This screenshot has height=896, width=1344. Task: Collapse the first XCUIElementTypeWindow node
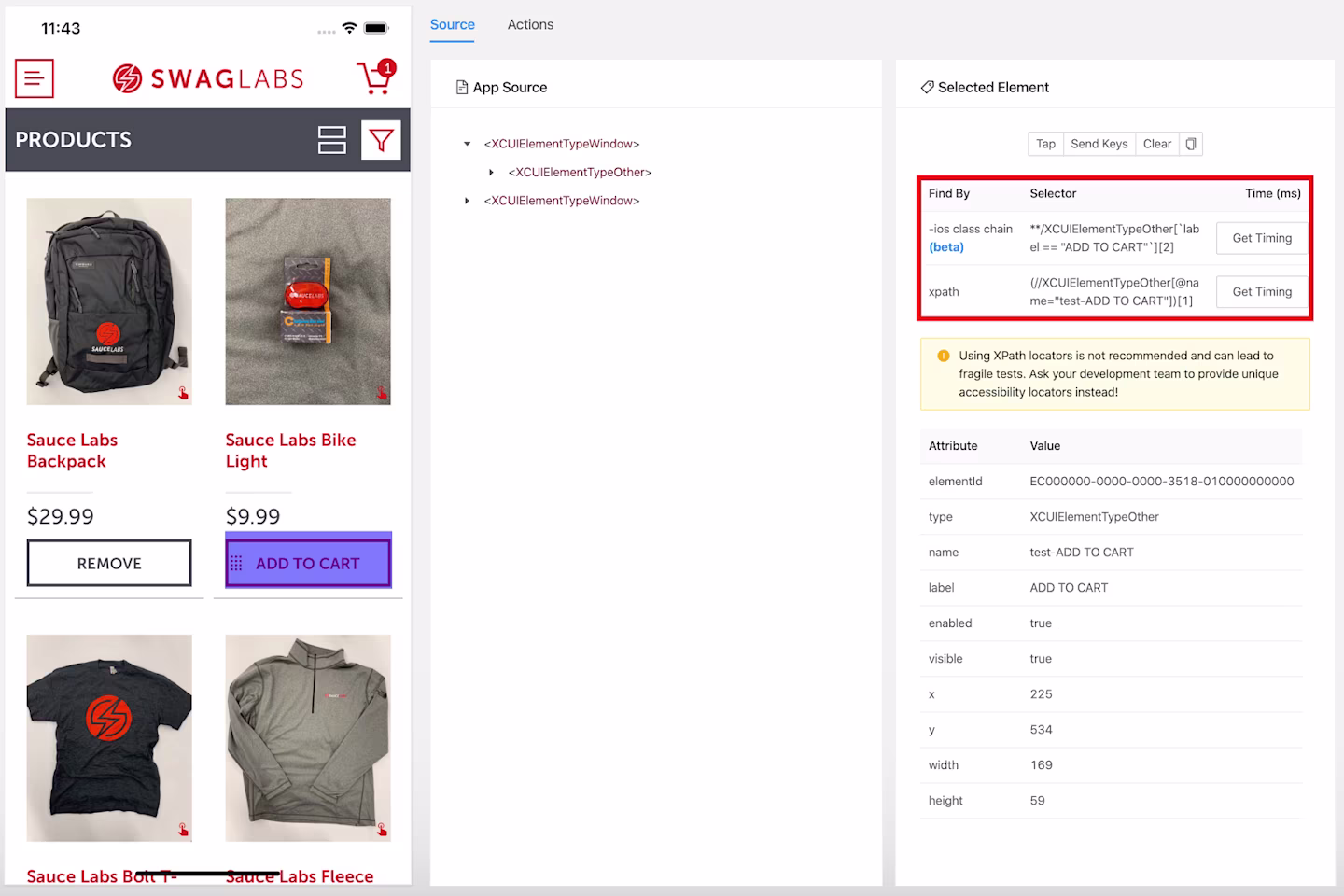tap(468, 144)
